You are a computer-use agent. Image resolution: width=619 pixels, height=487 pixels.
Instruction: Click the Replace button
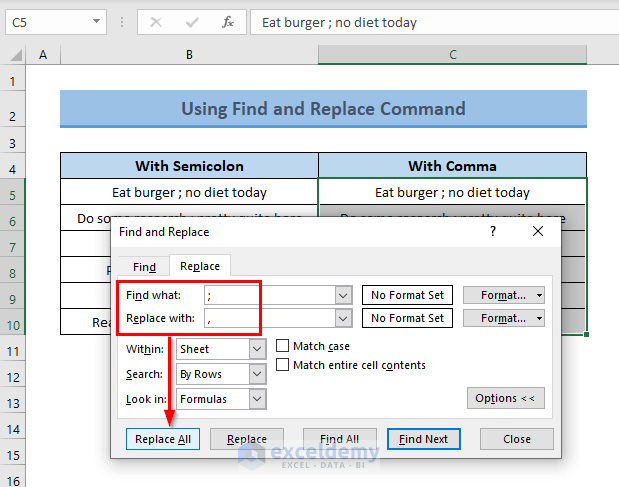pos(247,439)
